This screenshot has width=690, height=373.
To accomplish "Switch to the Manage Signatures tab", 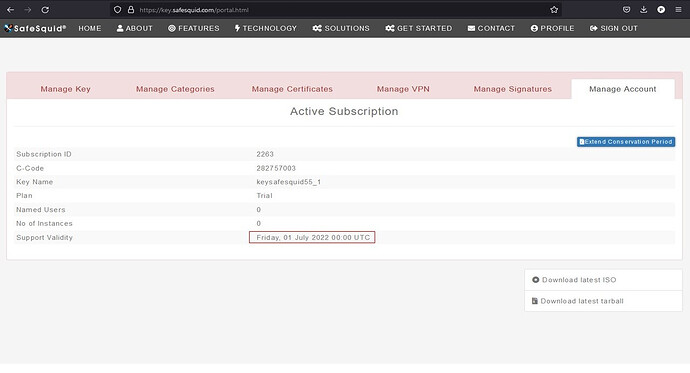I will [x=513, y=89].
